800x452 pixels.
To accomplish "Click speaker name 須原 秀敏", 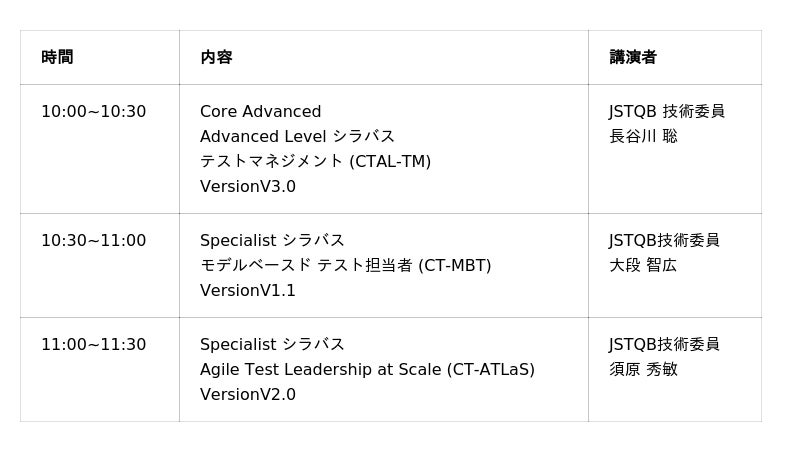I will tap(643, 370).
